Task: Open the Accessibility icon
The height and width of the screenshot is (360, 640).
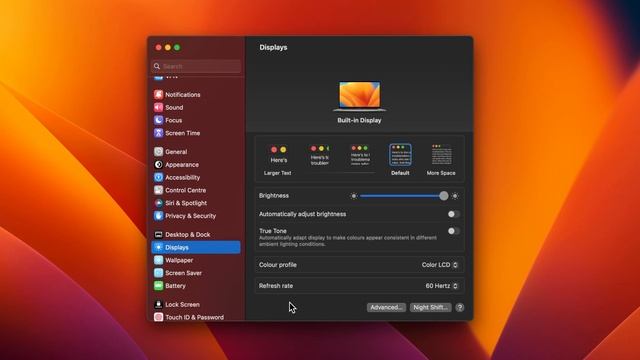Action: pyautogui.click(x=158, y=177)
